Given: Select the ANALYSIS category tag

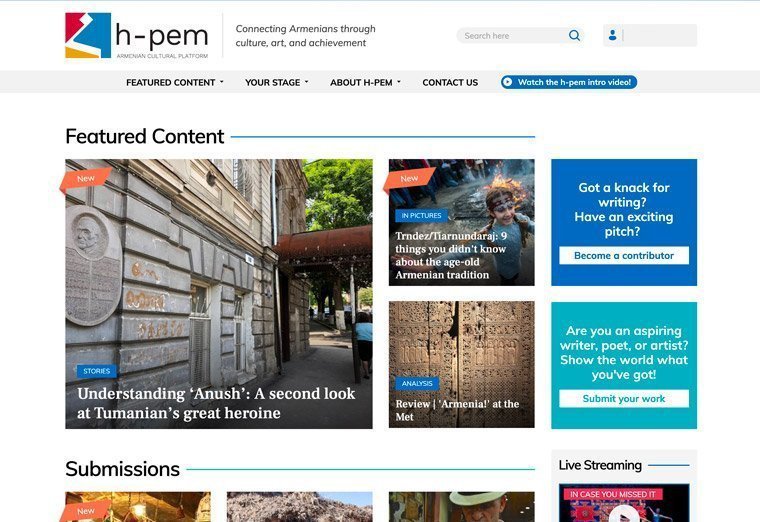Looking at the screenshot, I should [x=417, y=383].
